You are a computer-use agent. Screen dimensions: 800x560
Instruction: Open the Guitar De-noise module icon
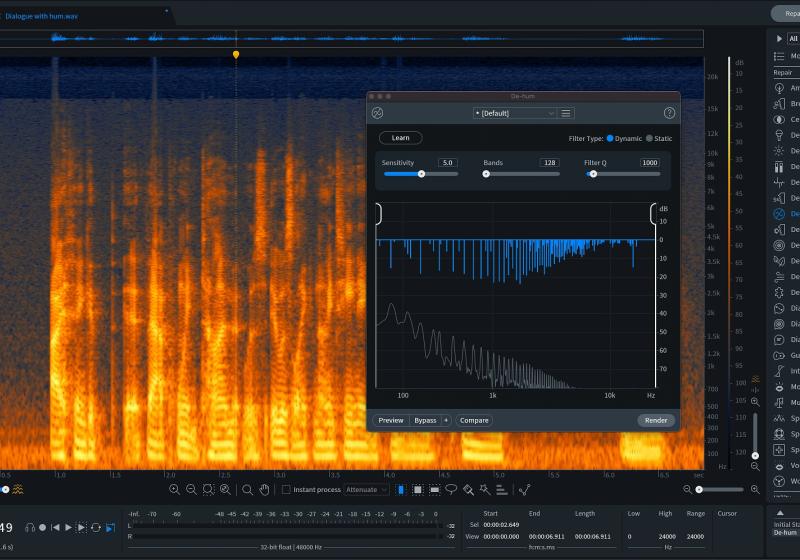[x=779, y=355]
